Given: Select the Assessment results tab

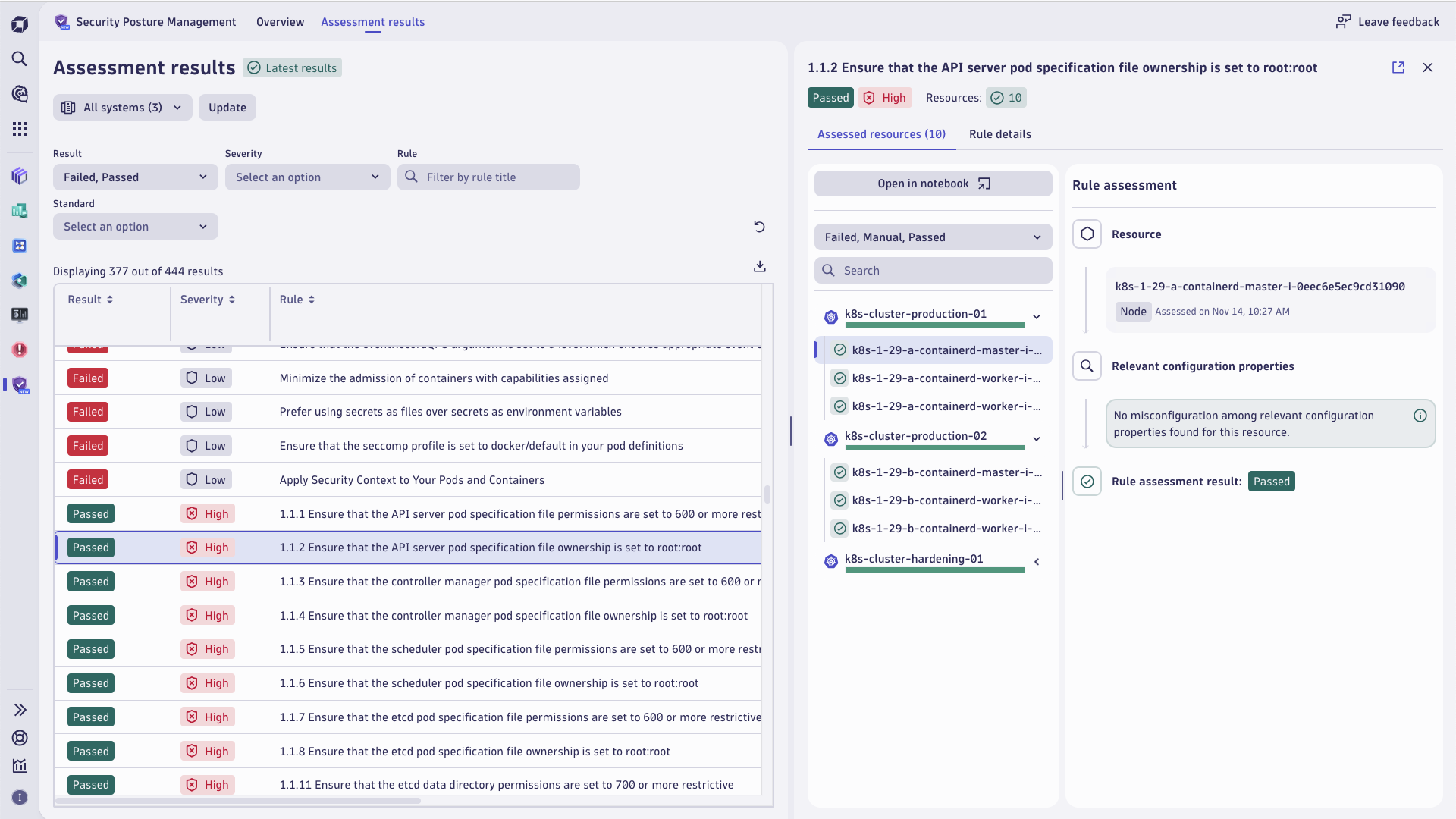Looking at the screenshot, I should (373, 22).
